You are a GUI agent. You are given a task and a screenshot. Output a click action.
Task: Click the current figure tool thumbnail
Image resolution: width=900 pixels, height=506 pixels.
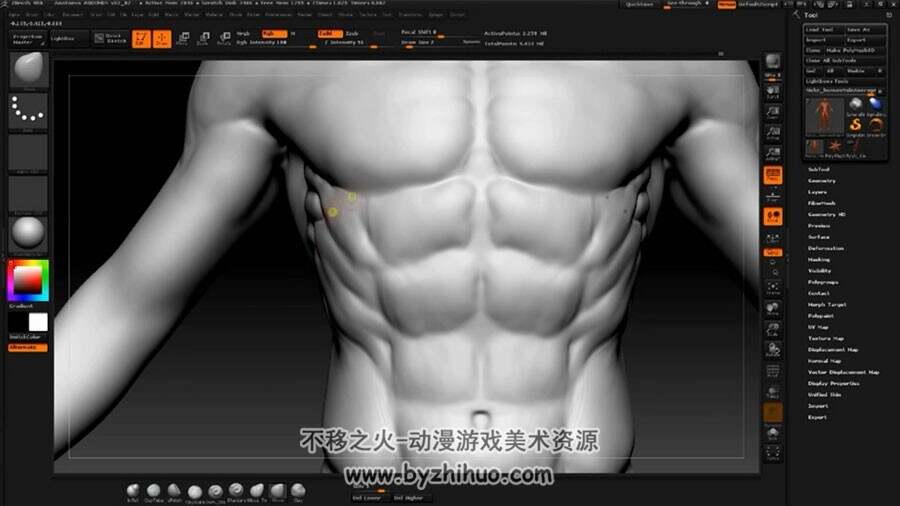pos(824,116)
